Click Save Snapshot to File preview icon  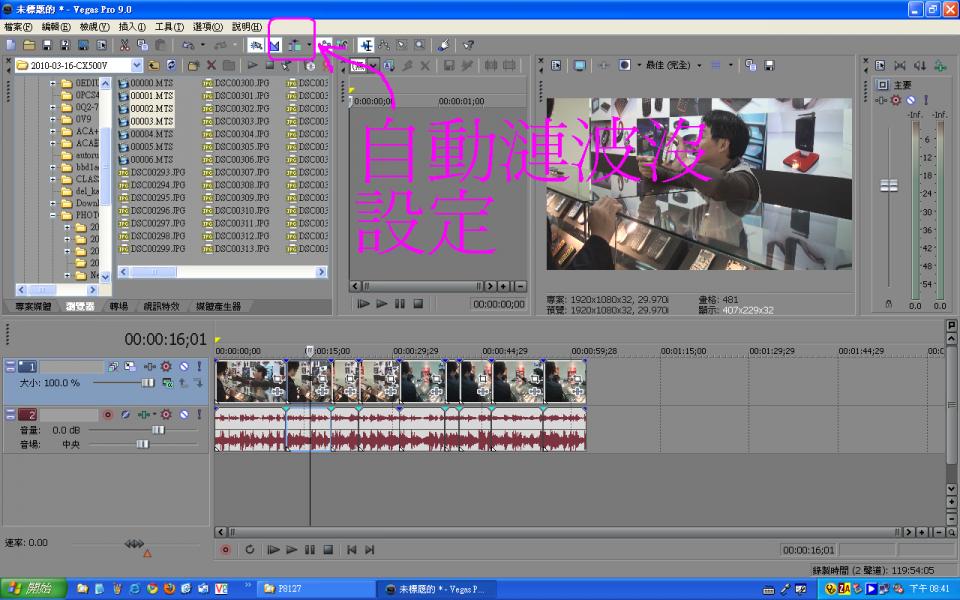pos(769,65)
